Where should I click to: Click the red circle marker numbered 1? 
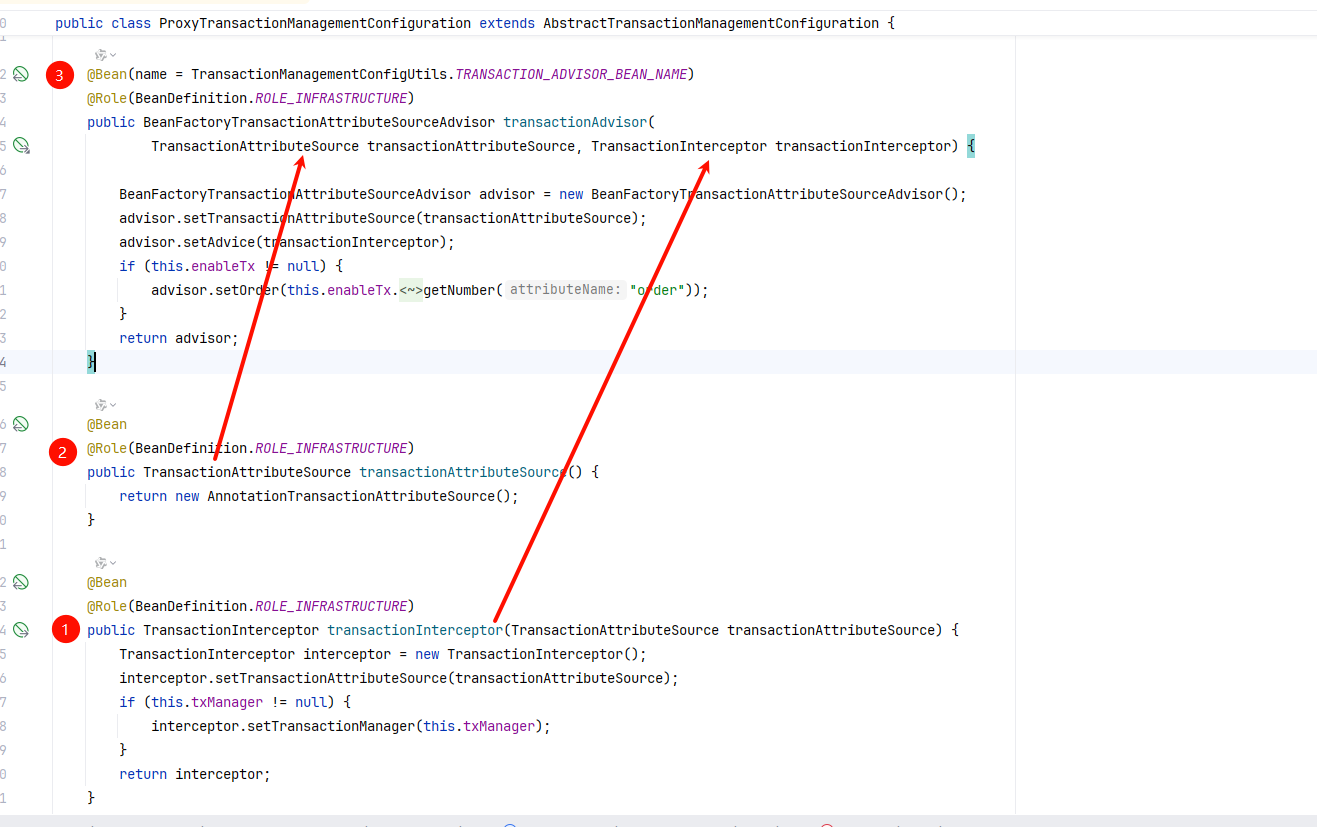click(66, 630)
